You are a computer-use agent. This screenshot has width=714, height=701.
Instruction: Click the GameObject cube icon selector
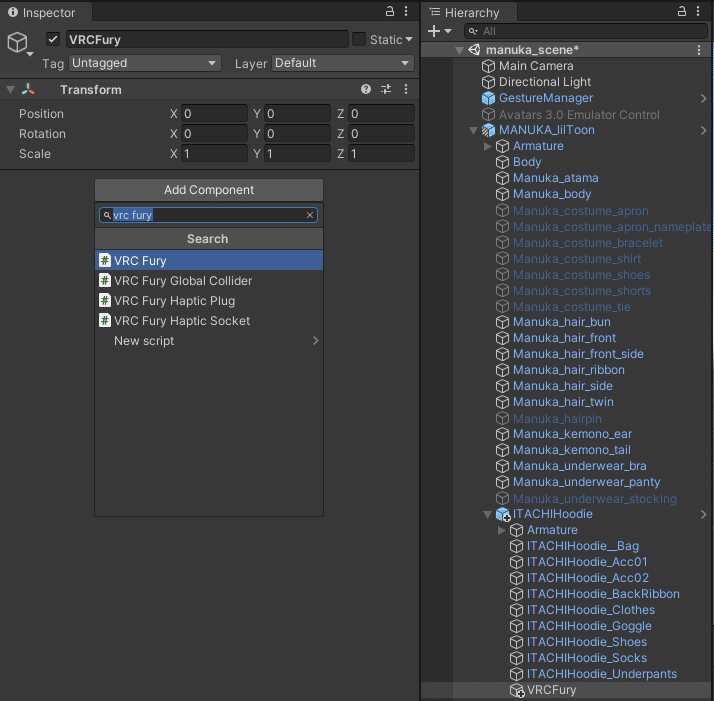[18, 43]
